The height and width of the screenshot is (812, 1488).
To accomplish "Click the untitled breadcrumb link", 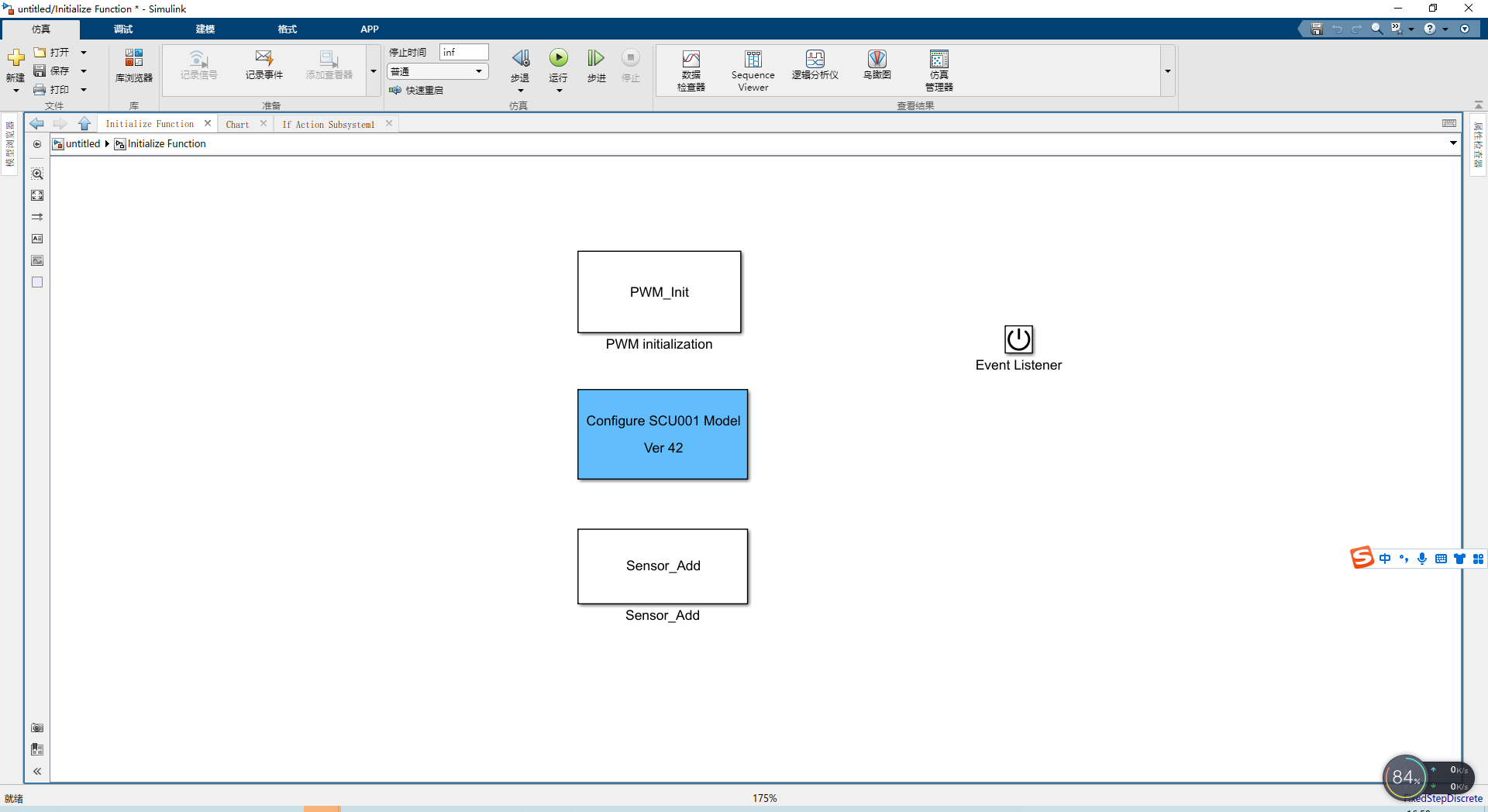I will click(83, 144).
